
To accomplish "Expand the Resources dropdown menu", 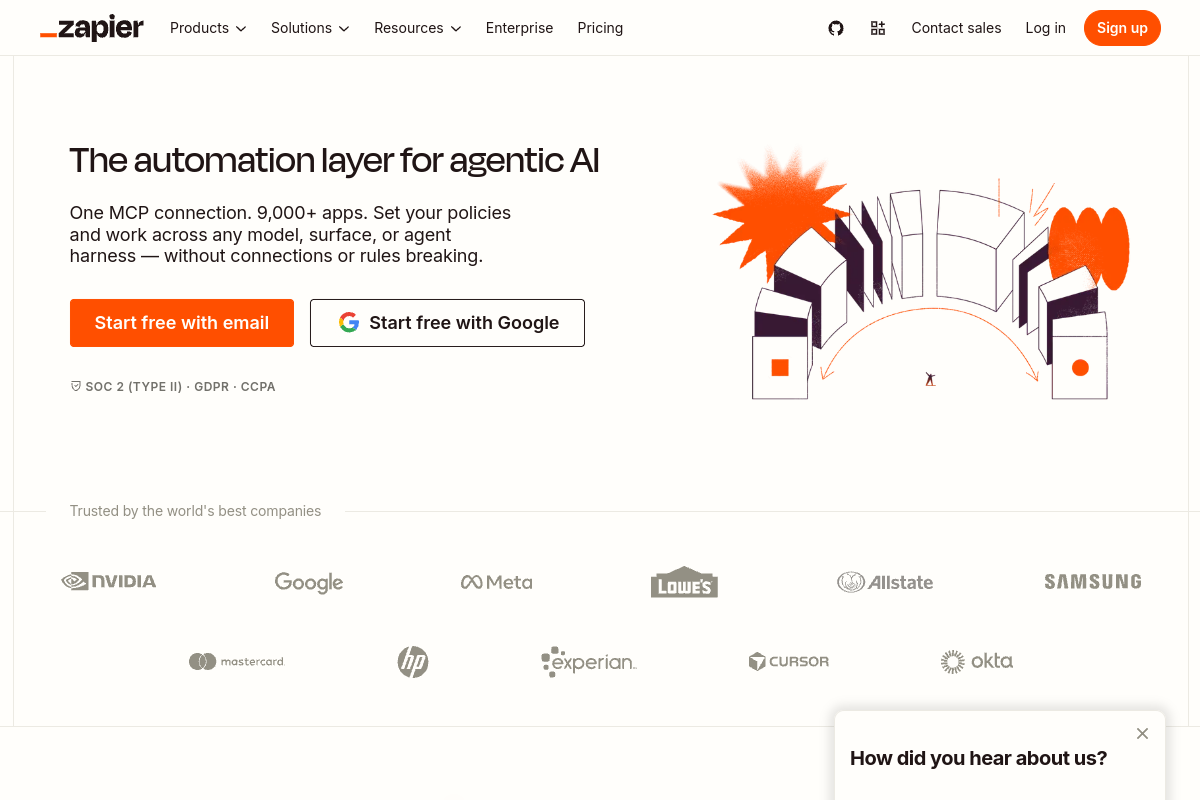I will 418,28.
